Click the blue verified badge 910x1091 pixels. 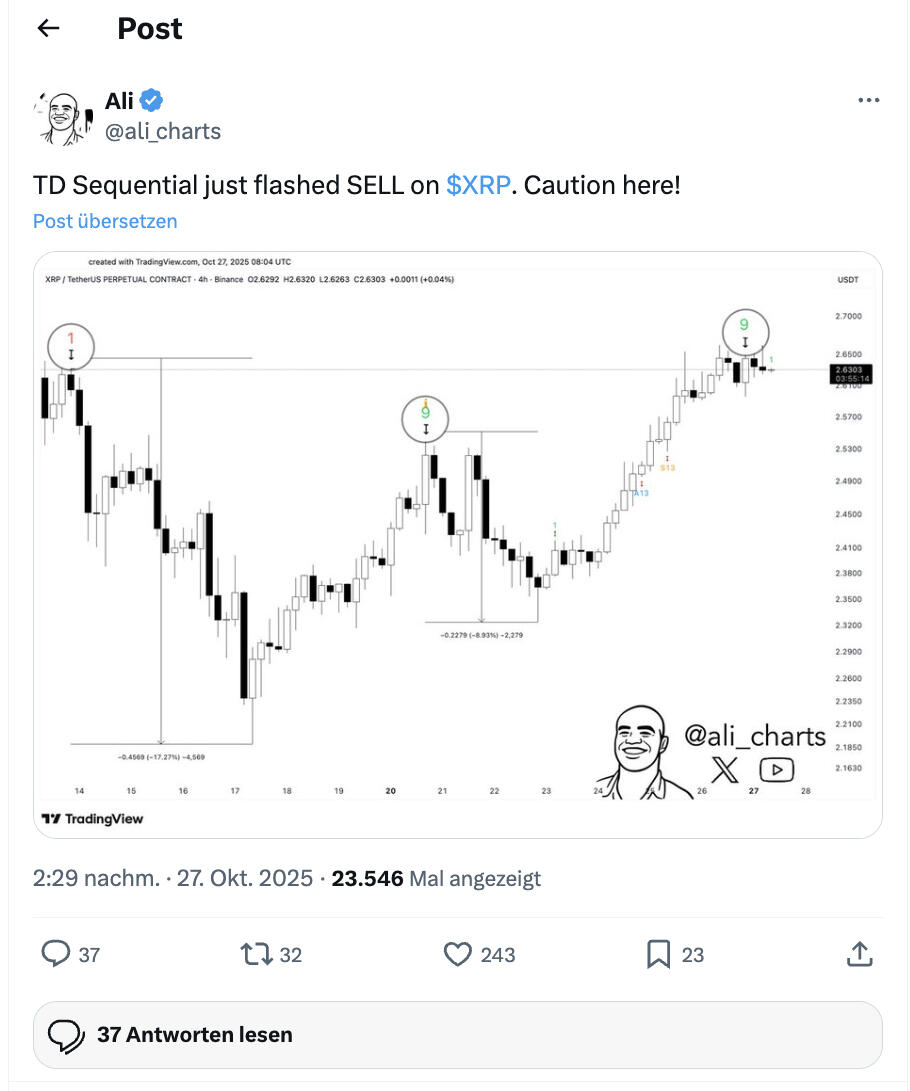click(x=152, y=100)
